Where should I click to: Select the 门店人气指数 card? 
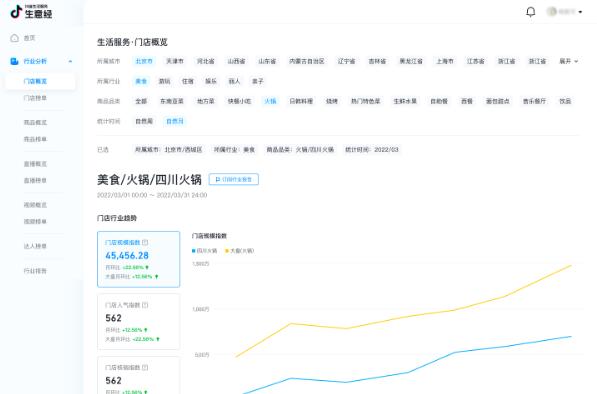(139, 322)
